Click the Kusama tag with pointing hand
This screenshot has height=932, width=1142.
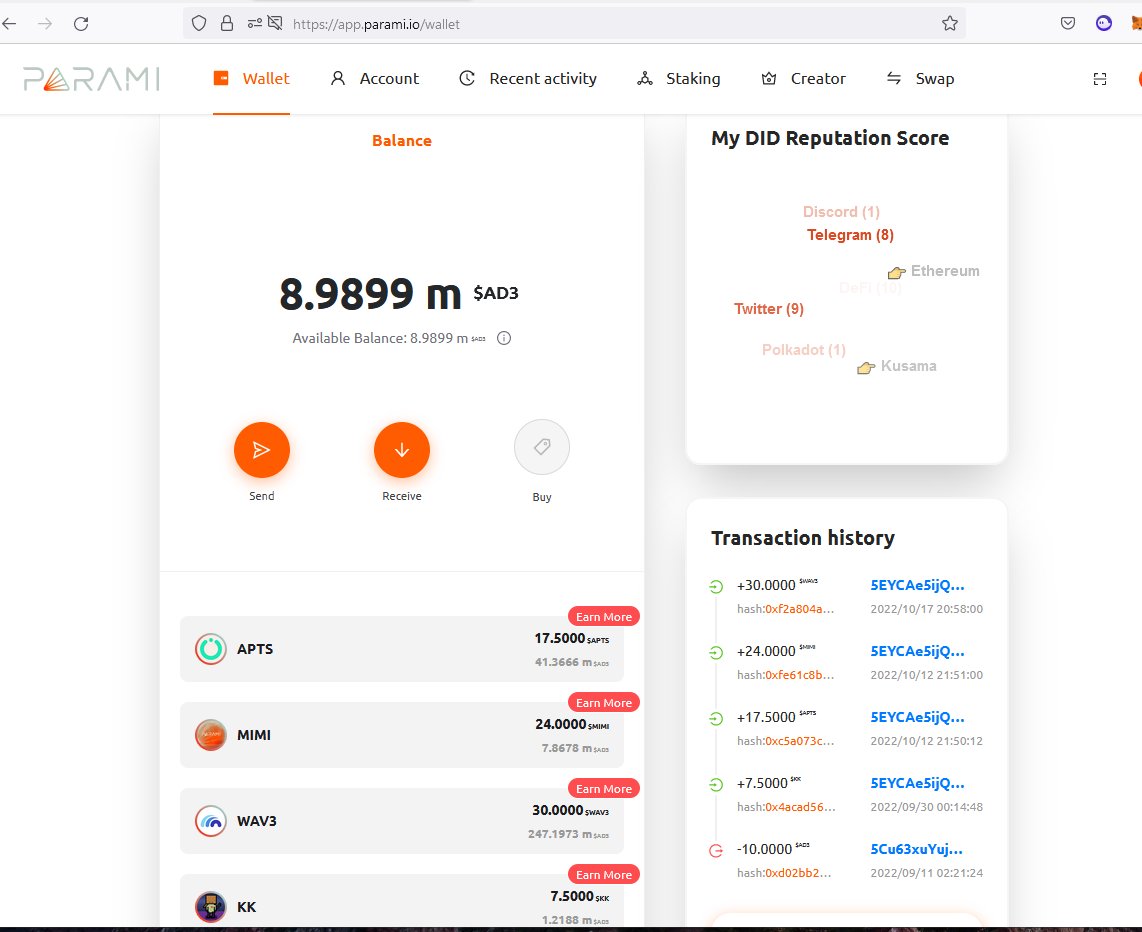coord(897,366)
